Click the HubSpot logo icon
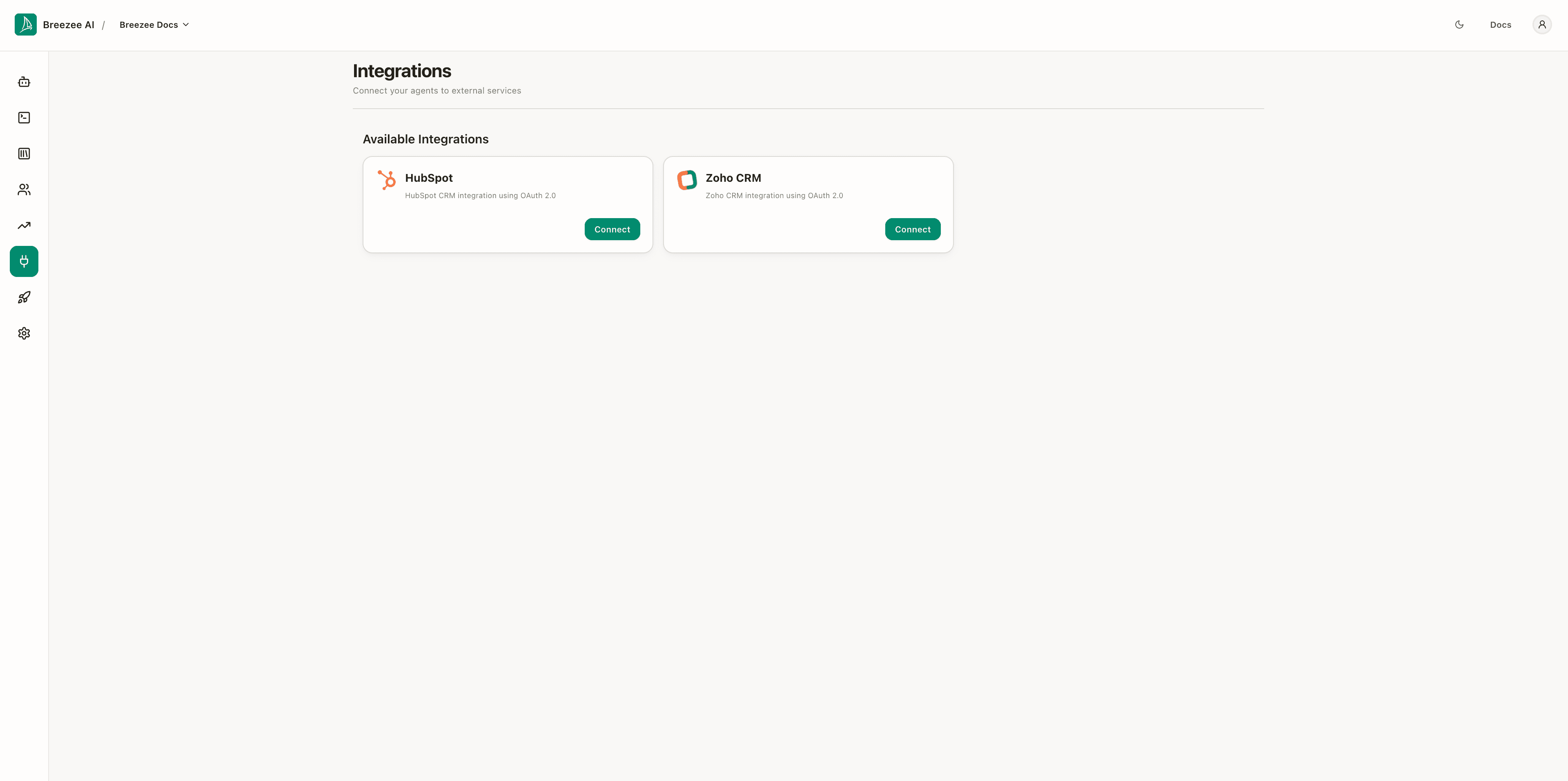 click(387, 180)
